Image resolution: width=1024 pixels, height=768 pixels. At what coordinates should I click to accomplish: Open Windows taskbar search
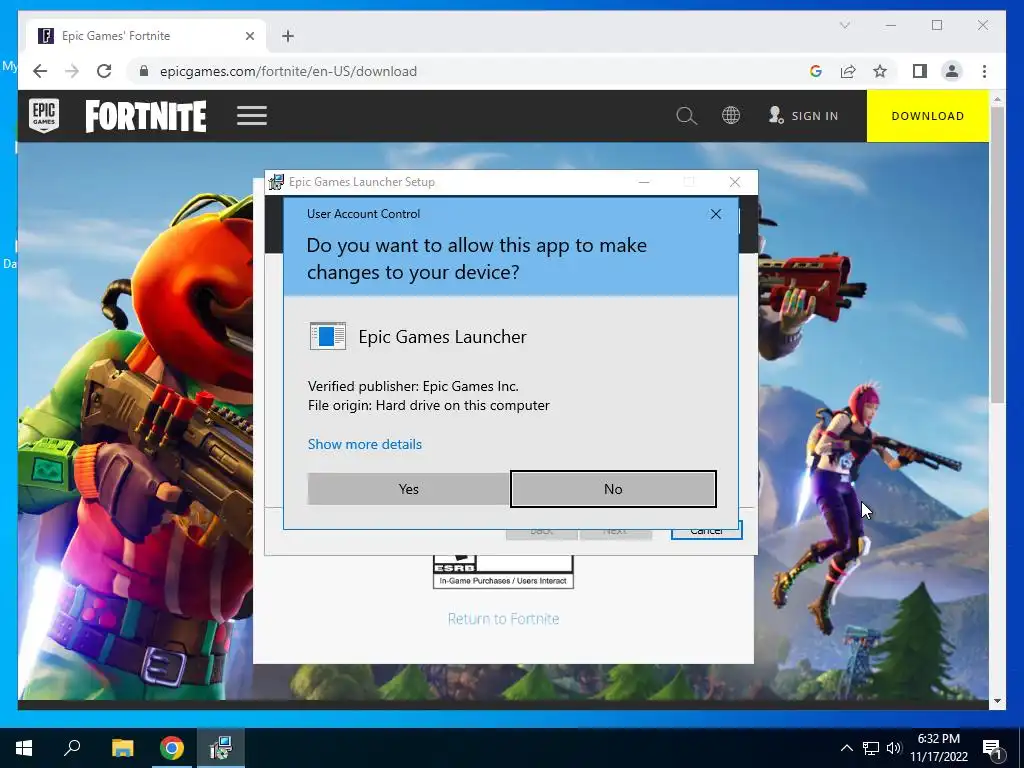pos(72,748)
